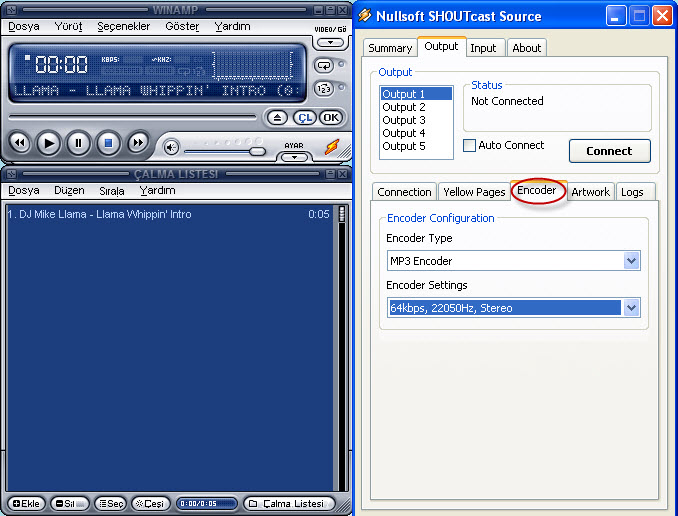Click the playlist vertical scrollbar handle

[342, 214]
